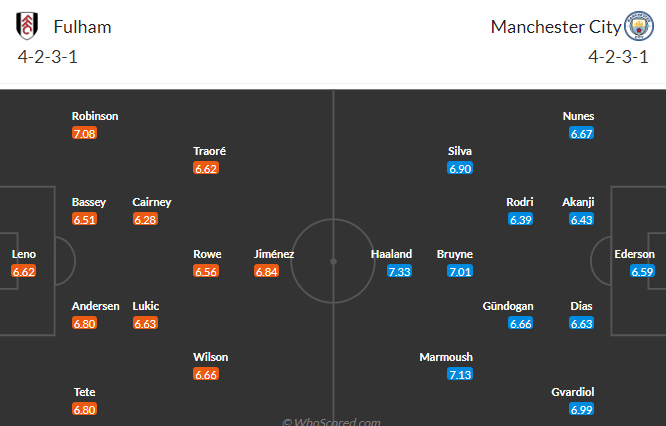Click Gvardiol's 6.99 rating badge

581,409
